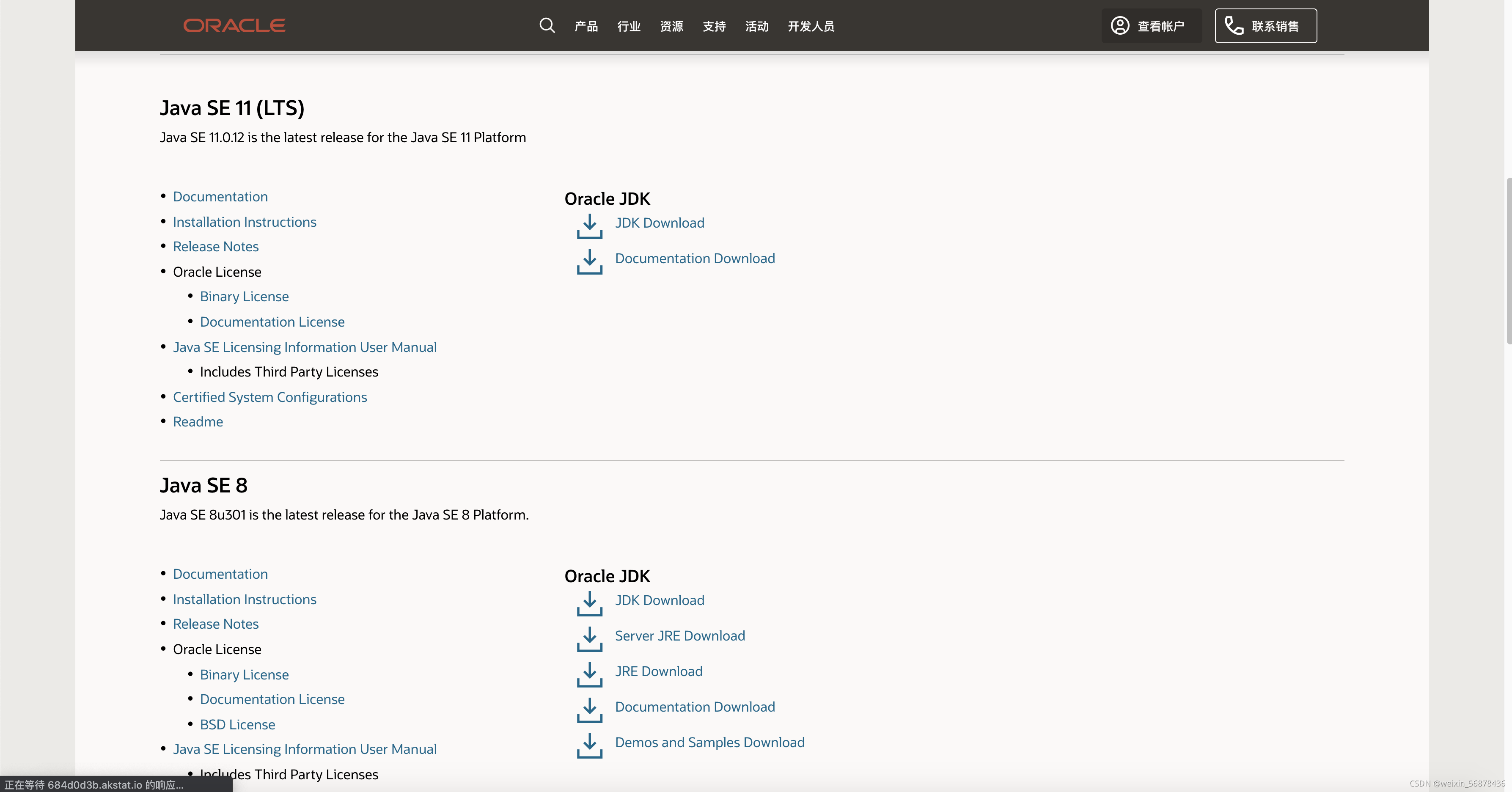1512x792 pixels.
Task: Click download icon beside Server JRE Download
Action: pyautogui.click(x=589, y=639)
